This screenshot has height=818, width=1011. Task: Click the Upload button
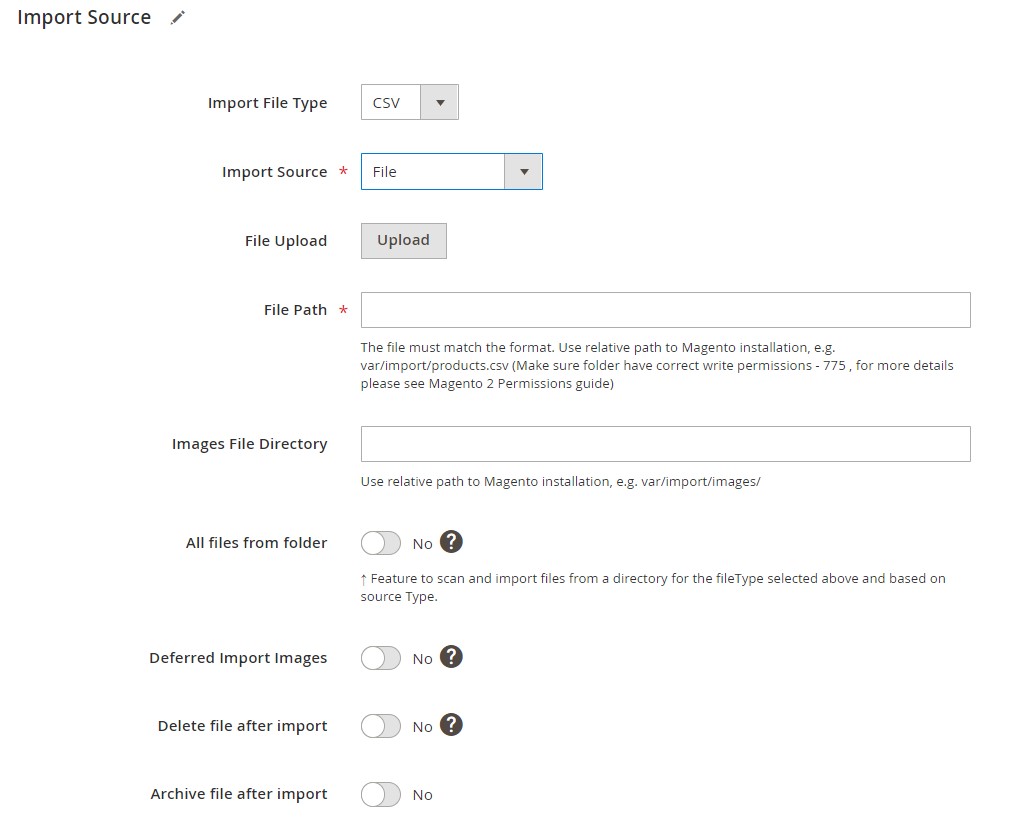tap(404, 240)
